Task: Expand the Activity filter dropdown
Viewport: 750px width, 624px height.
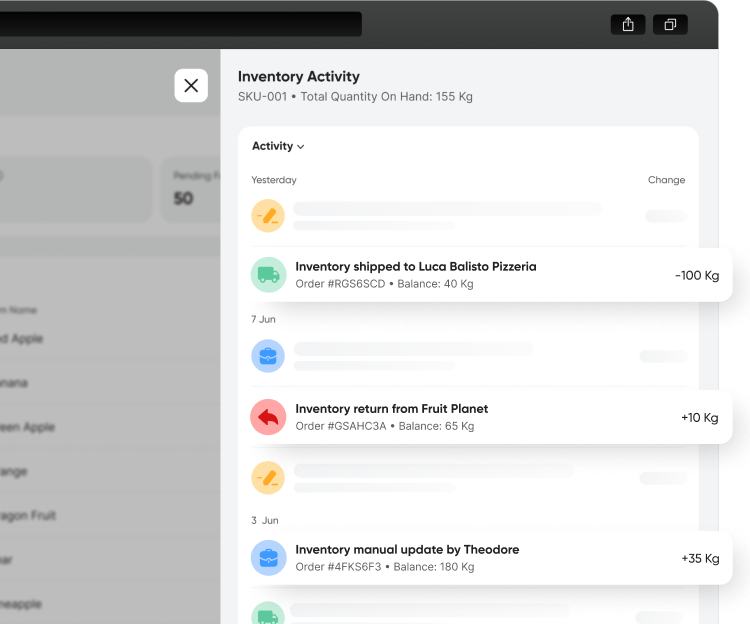Action: point(278,146)
